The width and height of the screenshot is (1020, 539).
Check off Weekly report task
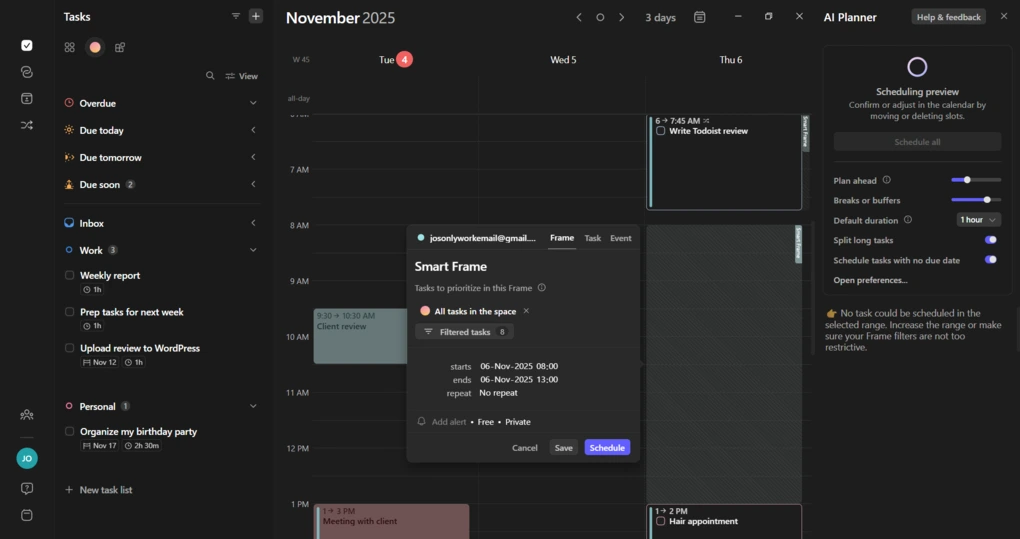point(70,276)
